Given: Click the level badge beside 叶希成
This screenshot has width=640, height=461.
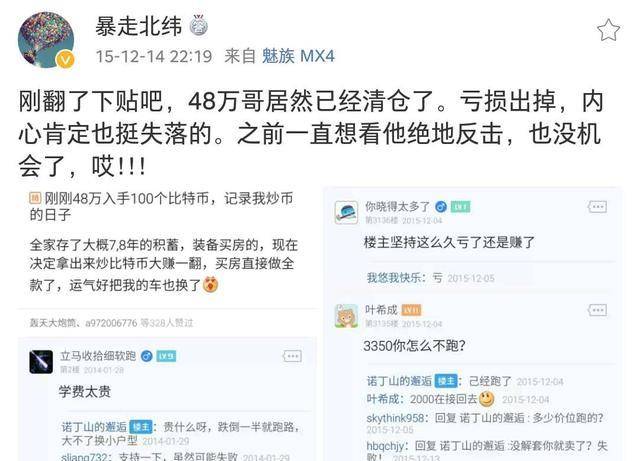Looking at the screenshot, I should coord(411,310).
